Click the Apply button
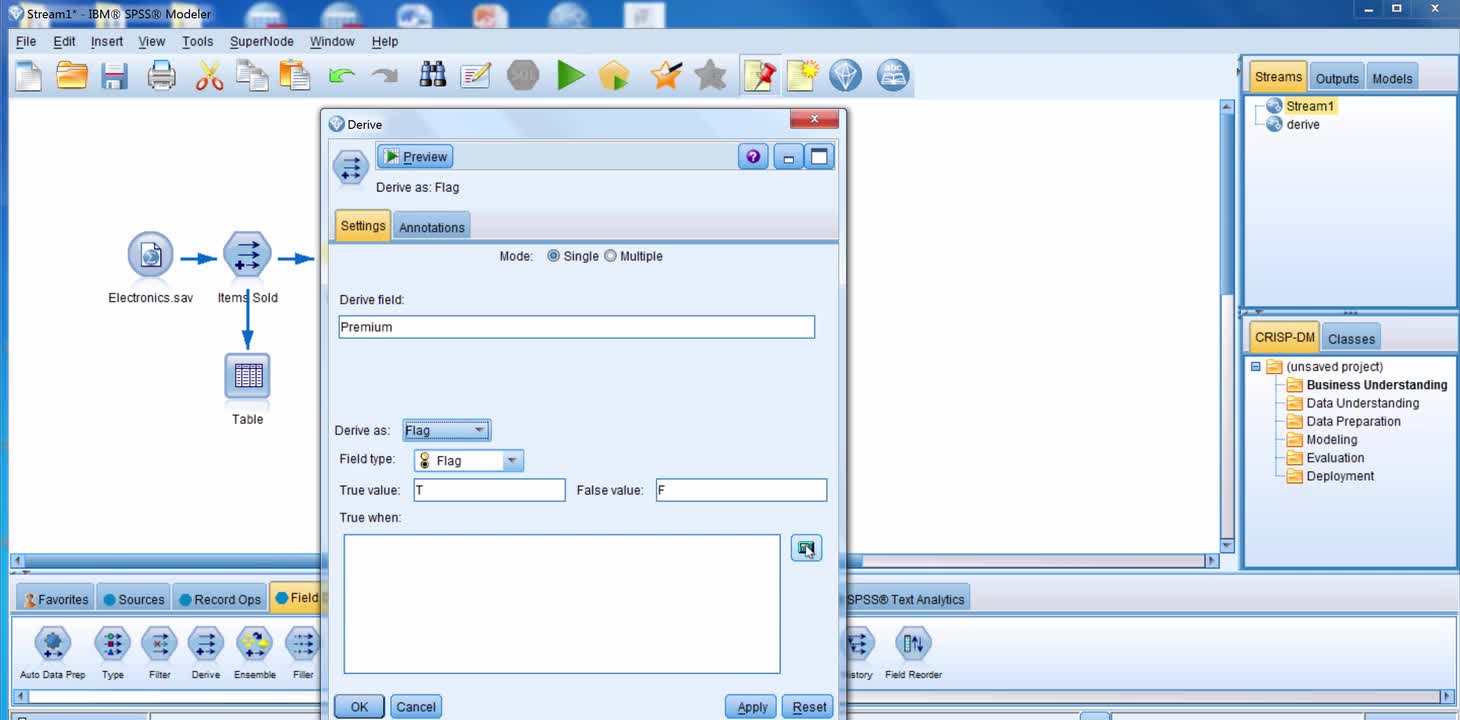1460x720 pixels. 751,707
